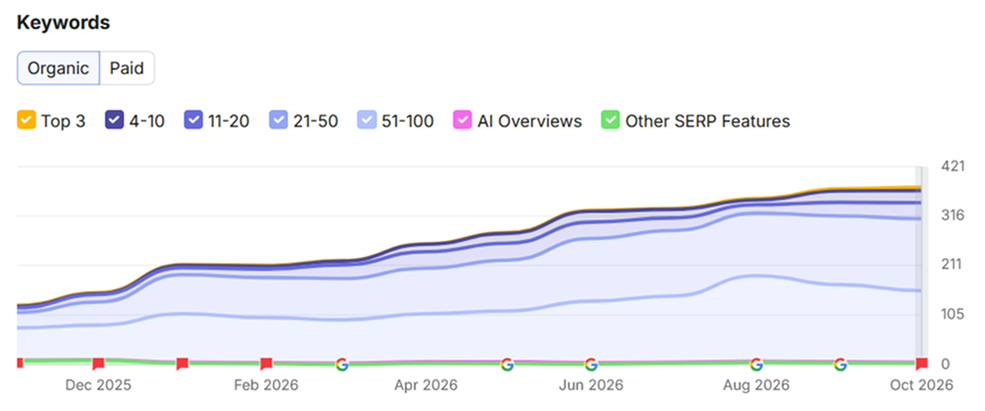Uncheck Other SERP Features

click(611, 121)
